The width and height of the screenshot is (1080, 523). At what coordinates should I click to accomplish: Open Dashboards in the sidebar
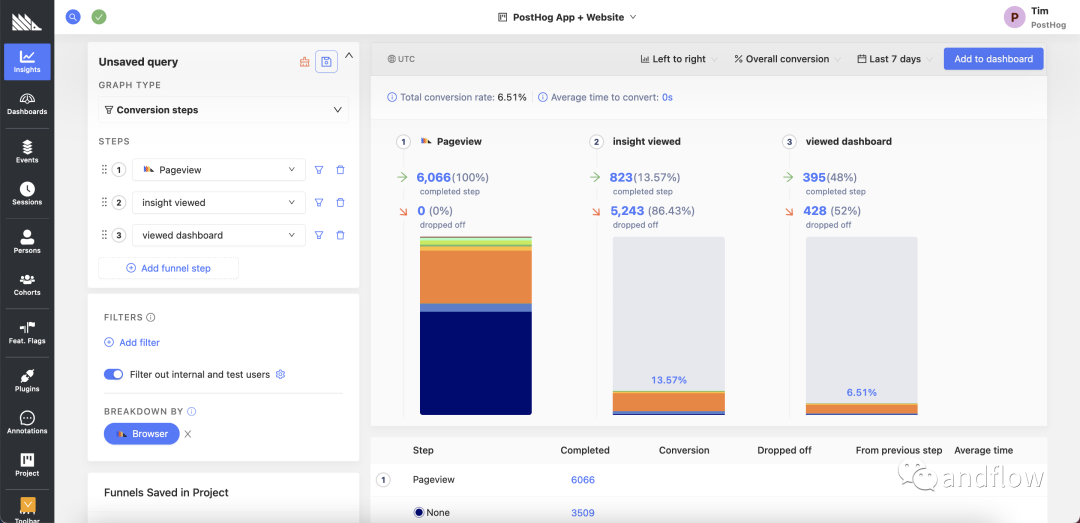coord(27,103)
